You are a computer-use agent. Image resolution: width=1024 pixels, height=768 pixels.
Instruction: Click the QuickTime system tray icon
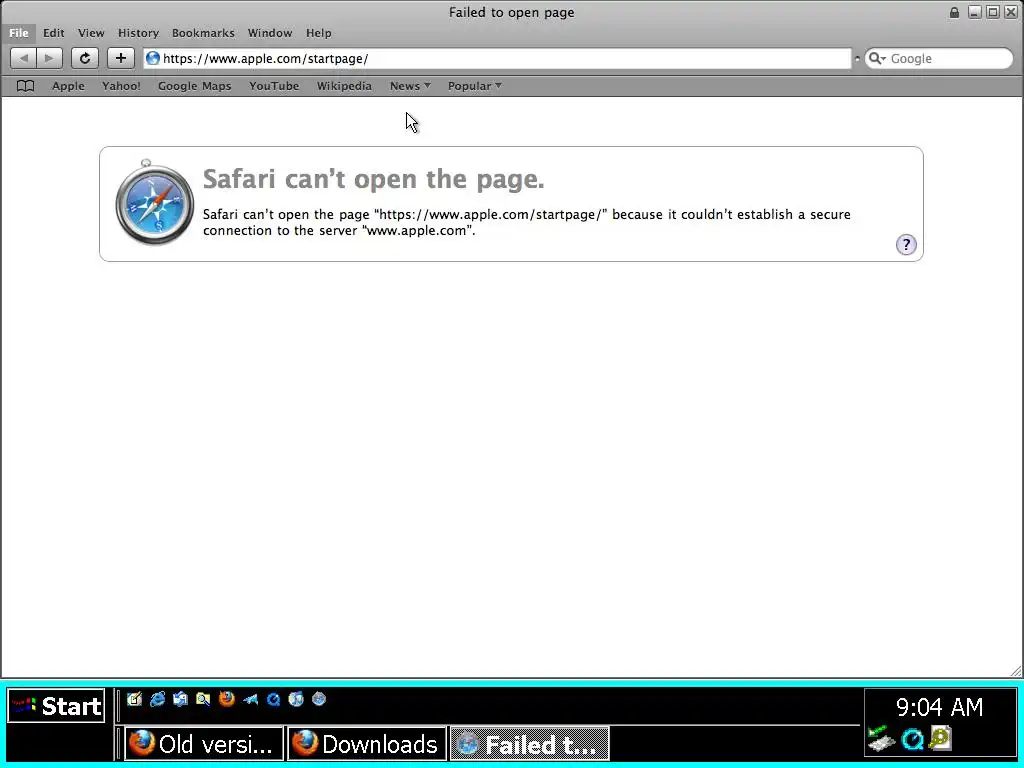click(x=912, y=739)
